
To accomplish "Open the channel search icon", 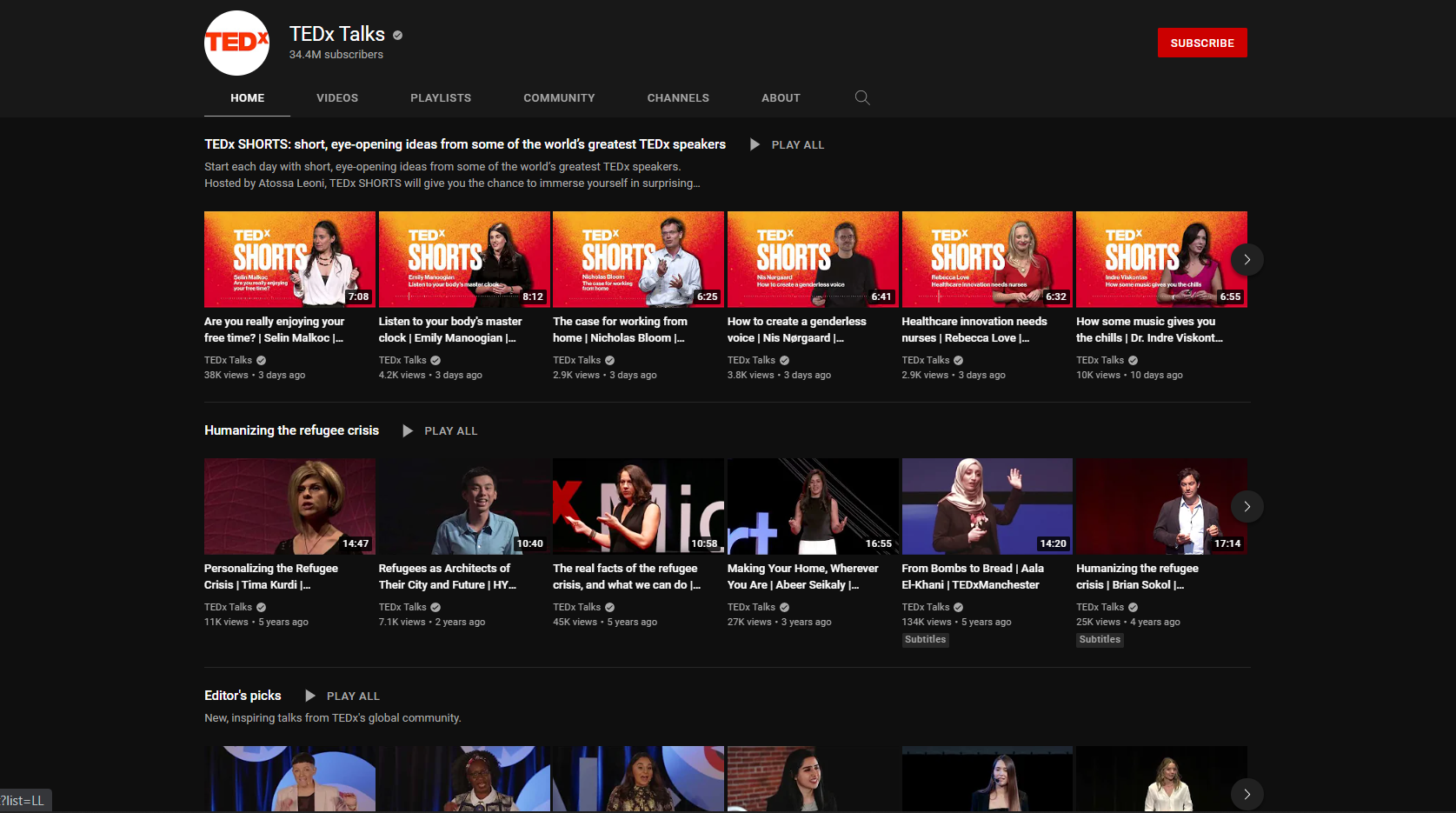I will pyautogui.click(x=861, y=97).
